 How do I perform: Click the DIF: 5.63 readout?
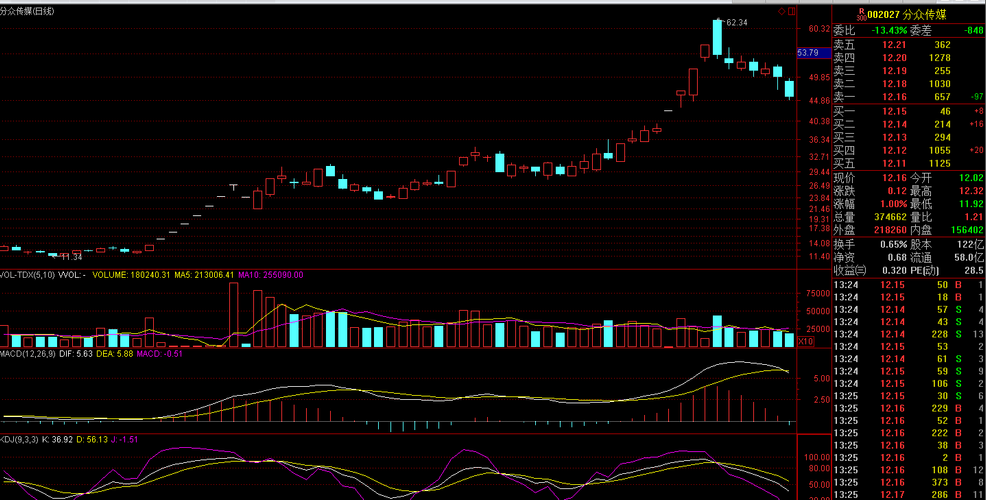click(x=75, y=353)
